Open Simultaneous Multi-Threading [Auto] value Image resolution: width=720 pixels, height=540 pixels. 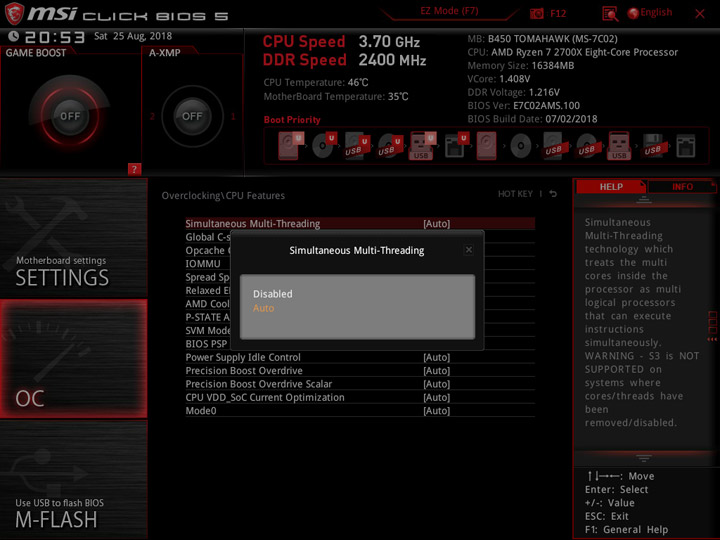[x=437, y=224]
